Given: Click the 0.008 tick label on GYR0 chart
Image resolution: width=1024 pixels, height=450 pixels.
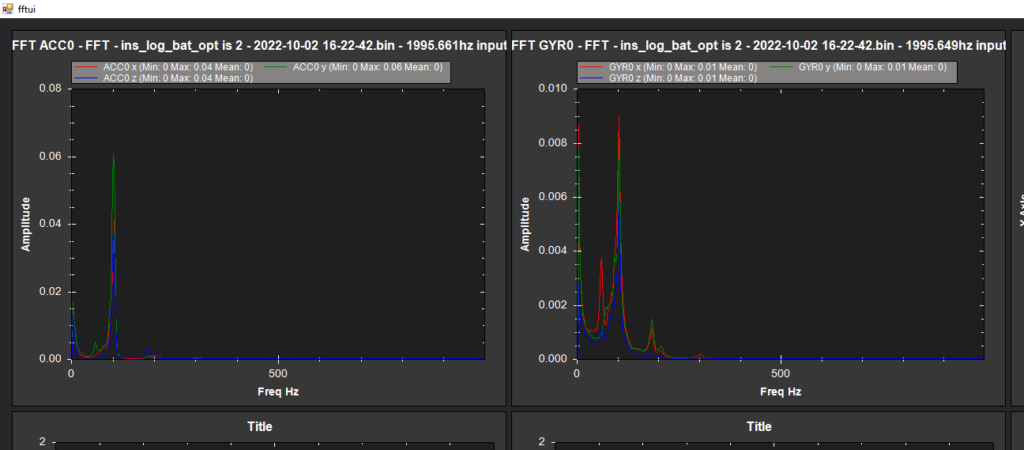Looking at the screenshot, I should click(552, 143).
